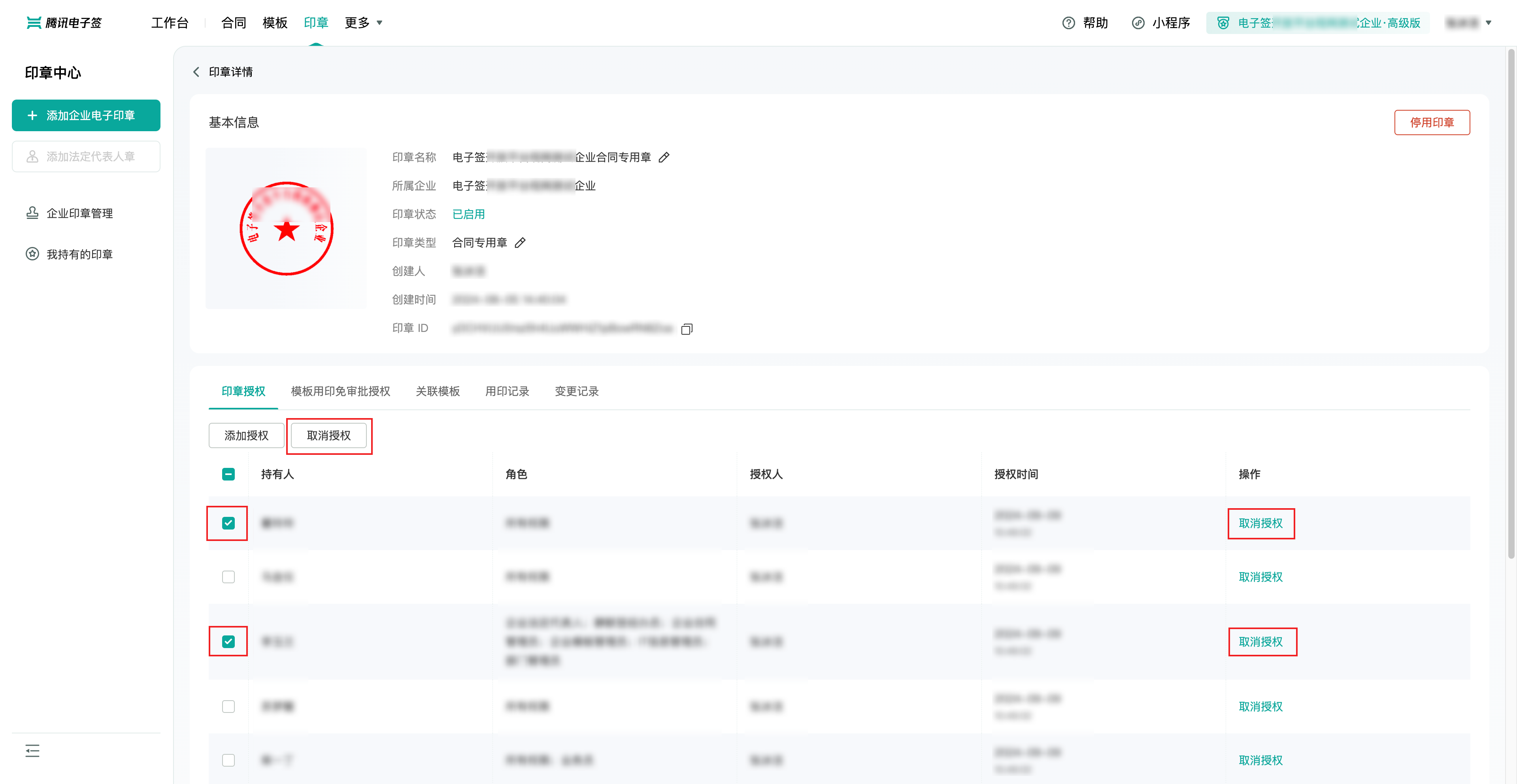Open 帮助 question mark icon
1517x784 pixels.
[1068, 23]
